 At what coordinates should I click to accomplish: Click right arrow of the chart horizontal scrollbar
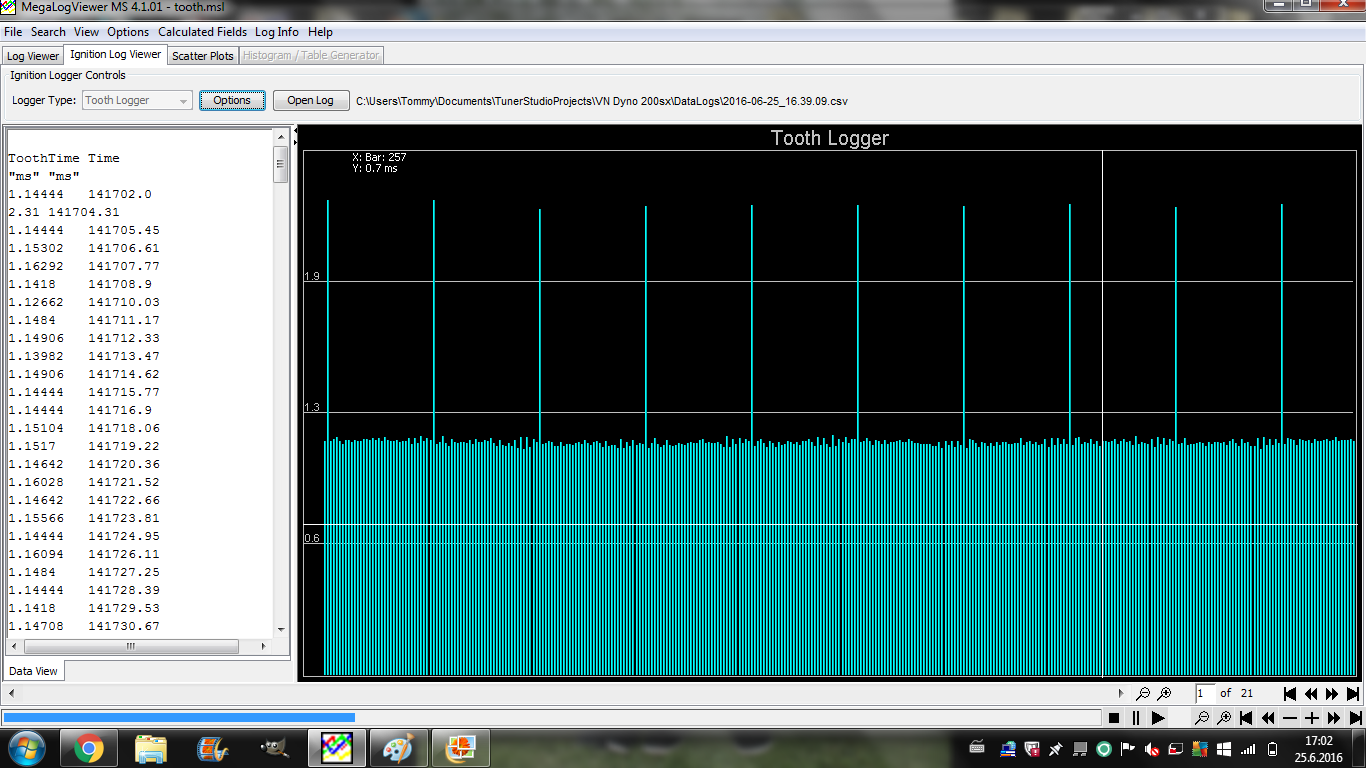coord(1122,693)
